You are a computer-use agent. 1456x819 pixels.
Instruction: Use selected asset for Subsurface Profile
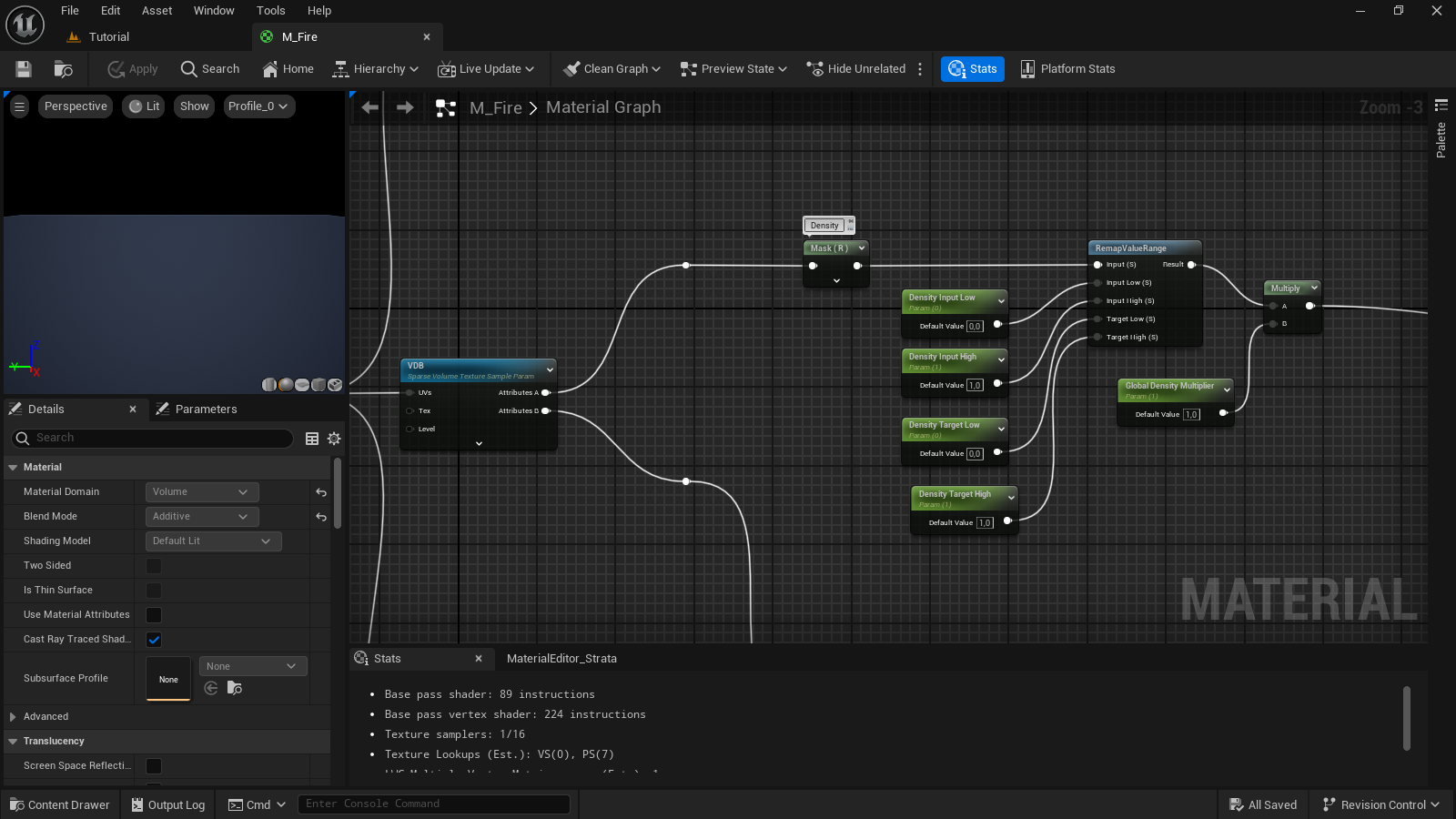[211, 688]
